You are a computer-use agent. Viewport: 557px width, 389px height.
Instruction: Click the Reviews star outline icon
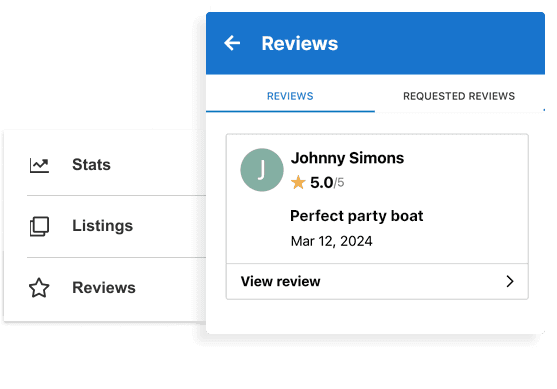point(39,288)
